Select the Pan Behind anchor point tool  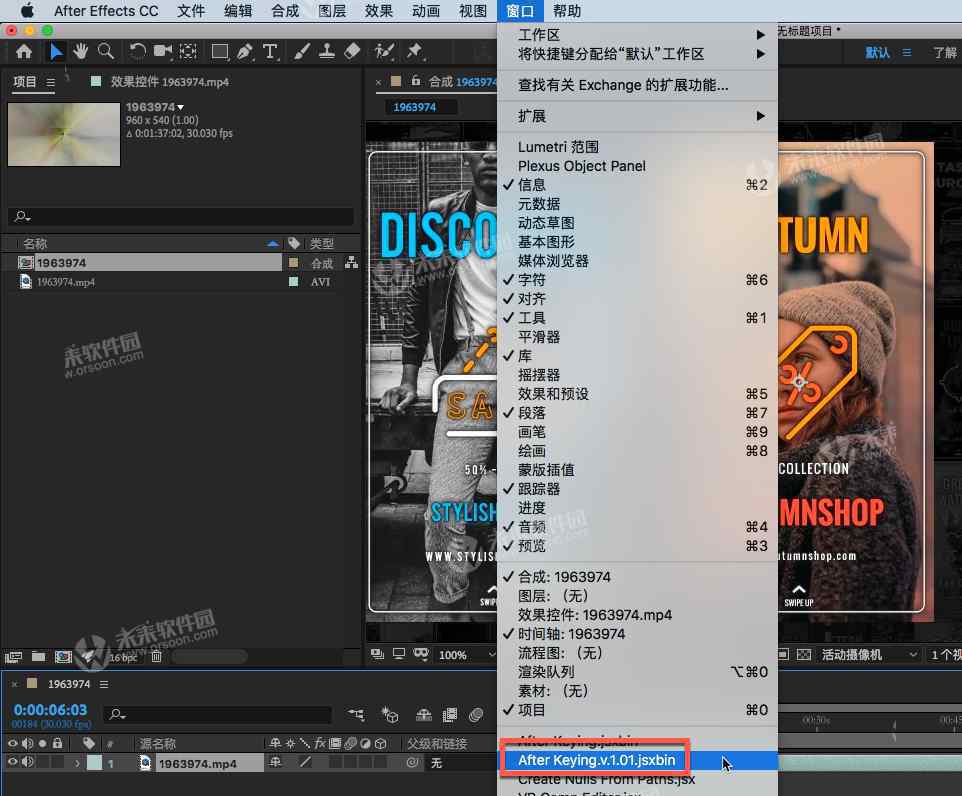188,52
